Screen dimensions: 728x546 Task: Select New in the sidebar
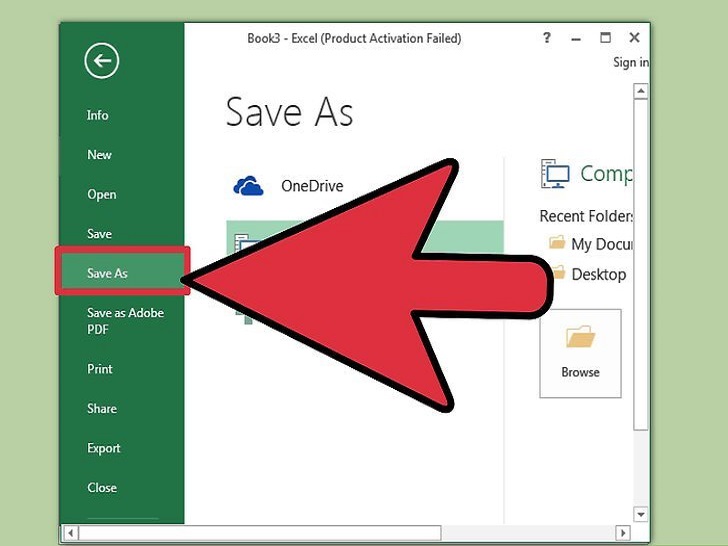(x=99, y=155)
